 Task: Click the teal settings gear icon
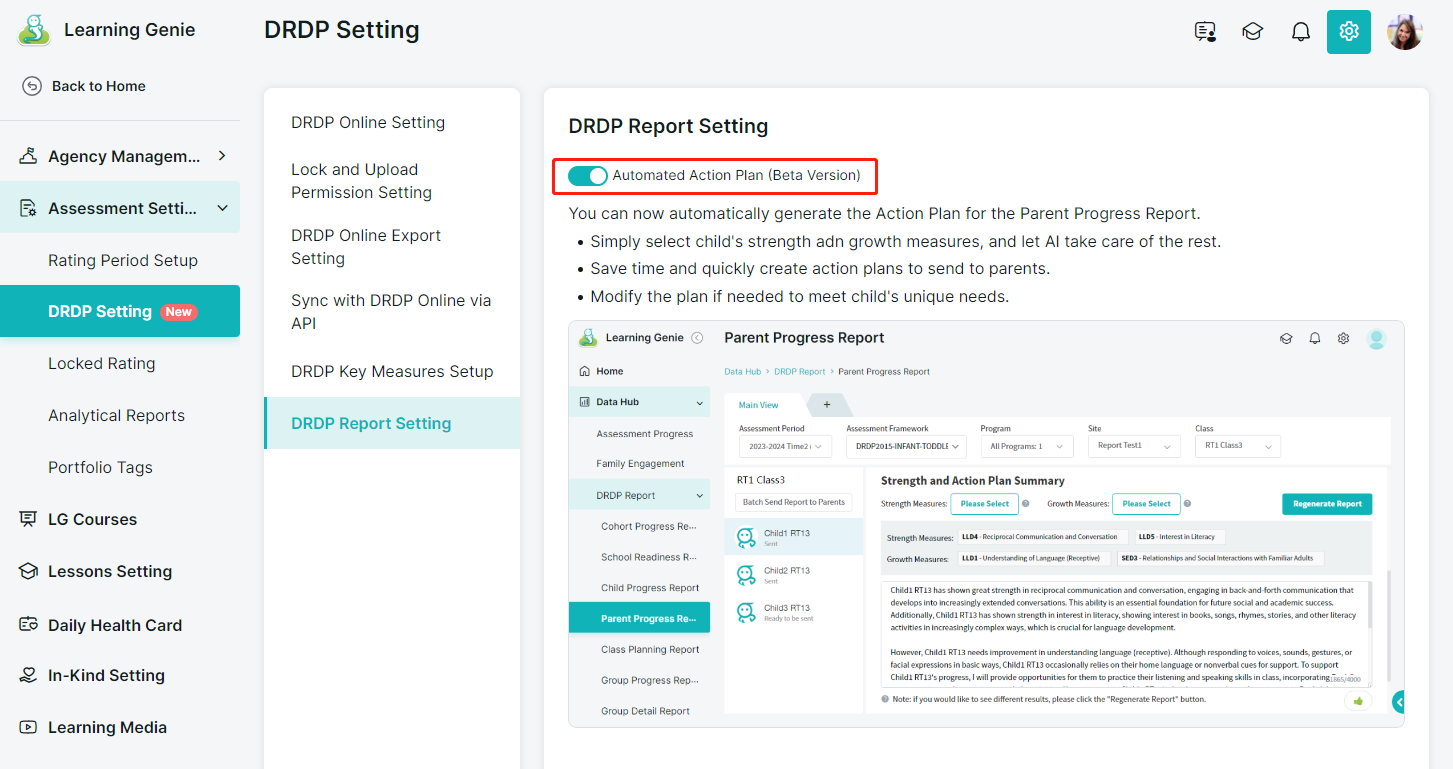[x=1348, y=32]
